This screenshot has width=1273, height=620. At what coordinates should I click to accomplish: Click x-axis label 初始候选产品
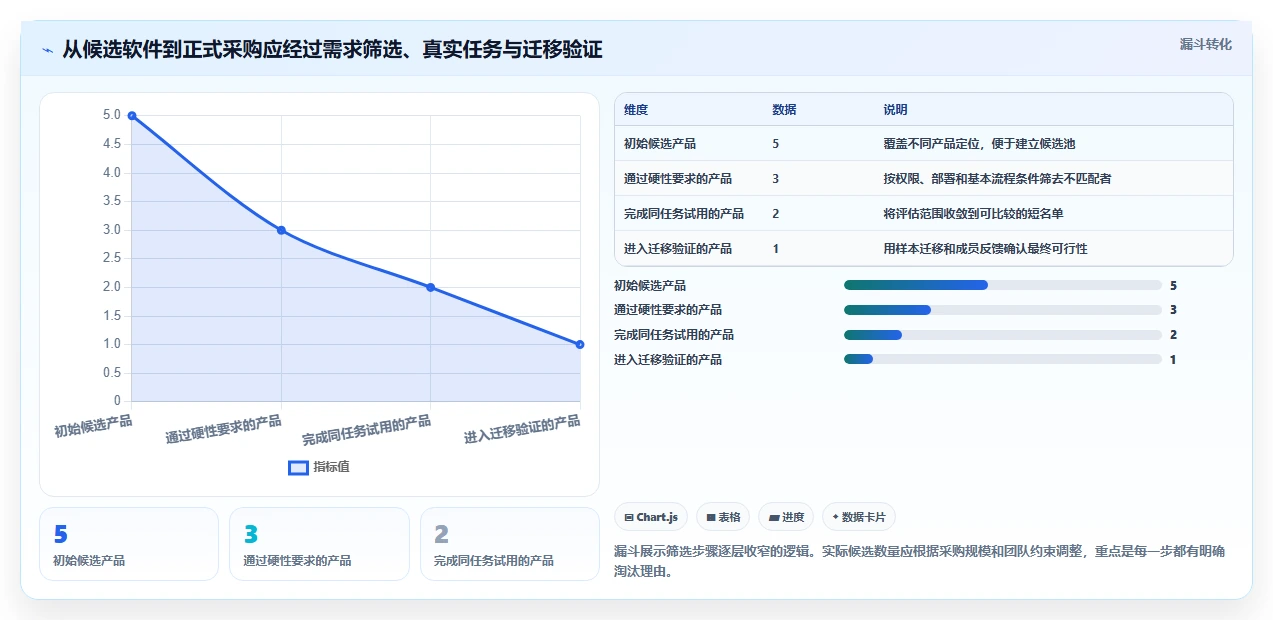[x=93, y=426]
